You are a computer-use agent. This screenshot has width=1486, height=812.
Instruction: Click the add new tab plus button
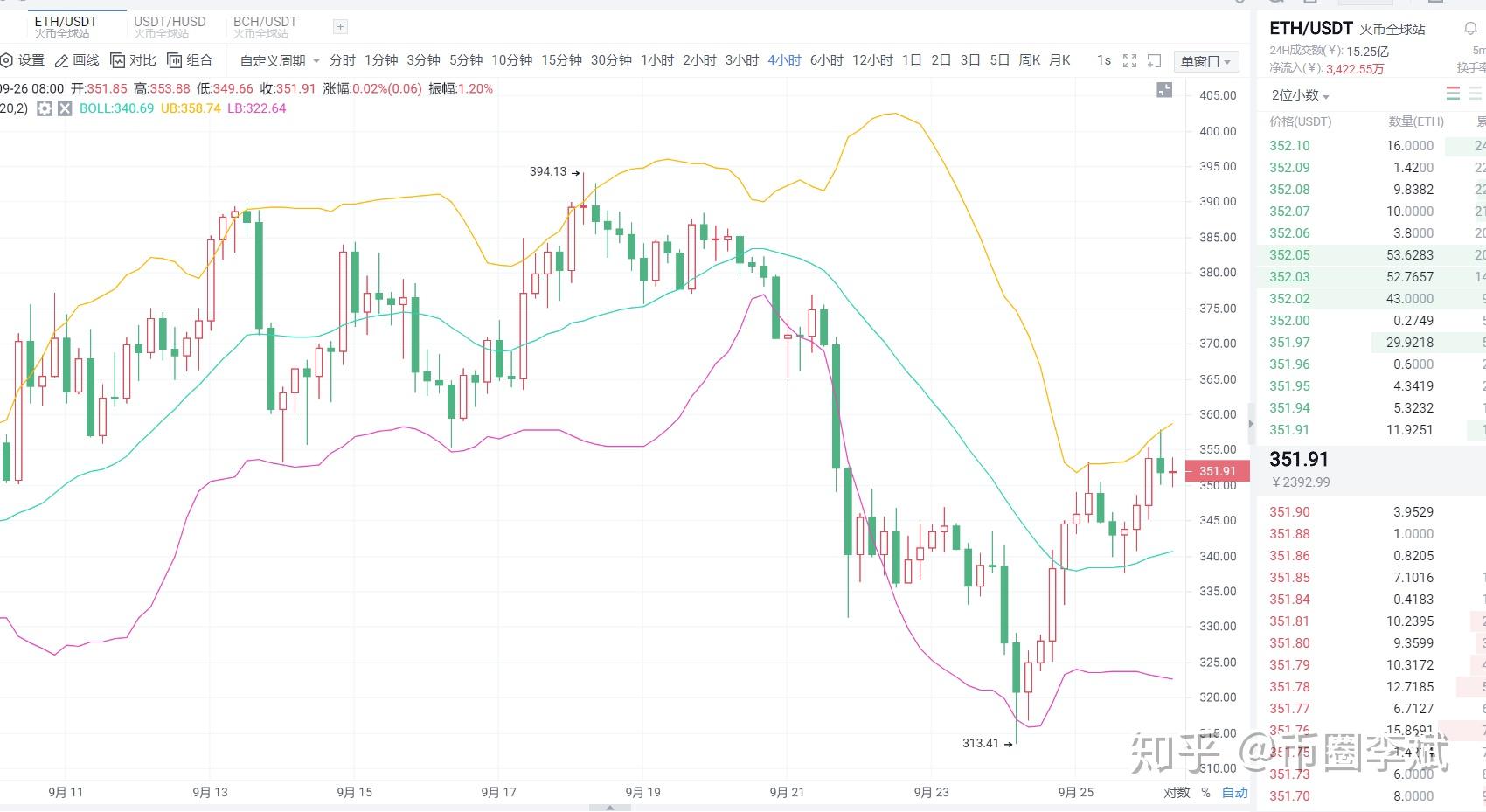(341, 26)
